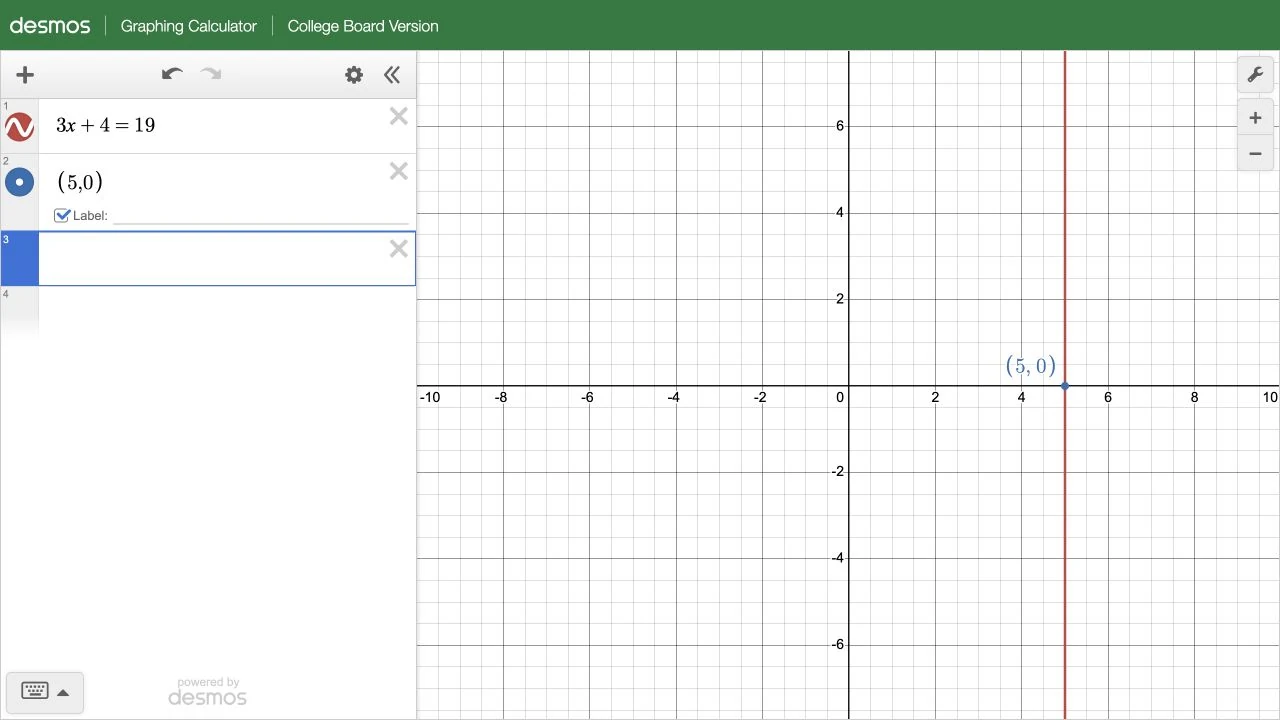The image size is (1280, 720).
Task: Select the 3x+4=19 expression text
Action: (x=105, y=125)
